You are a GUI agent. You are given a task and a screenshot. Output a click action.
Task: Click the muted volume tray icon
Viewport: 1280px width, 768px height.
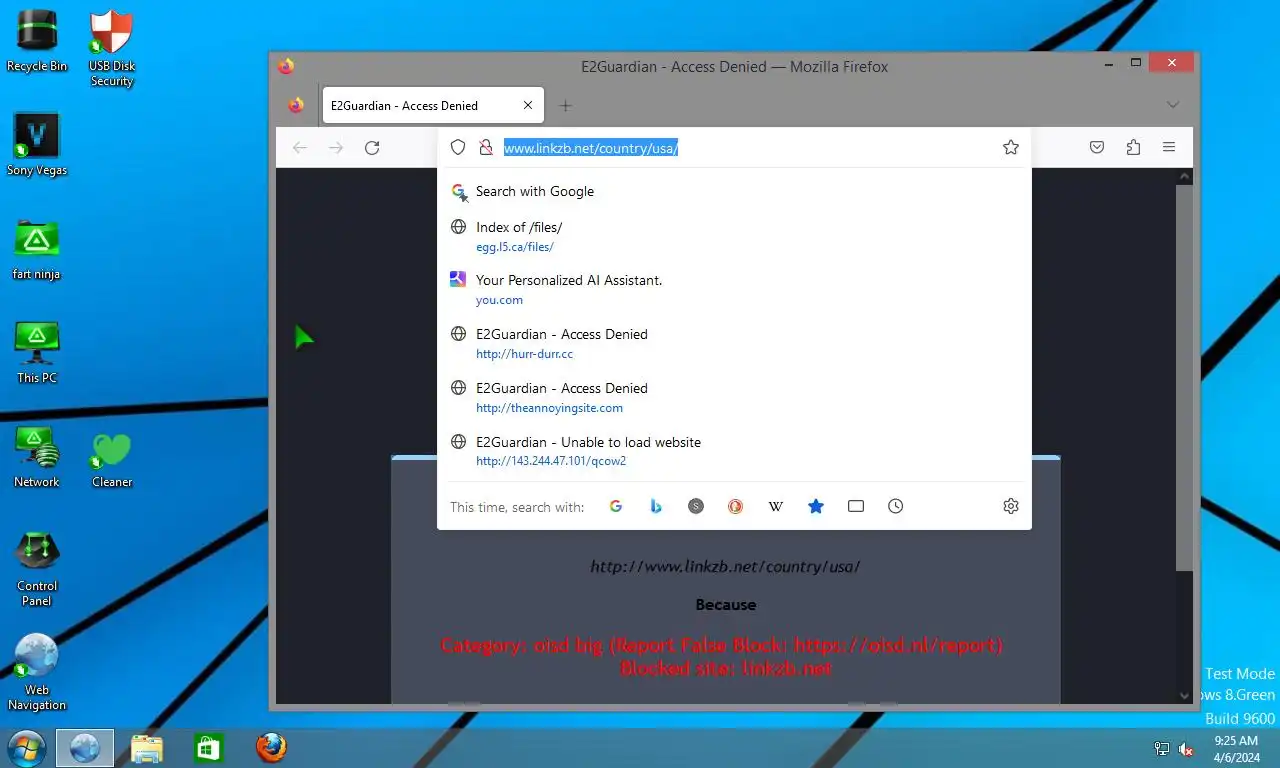(1186, 748)
